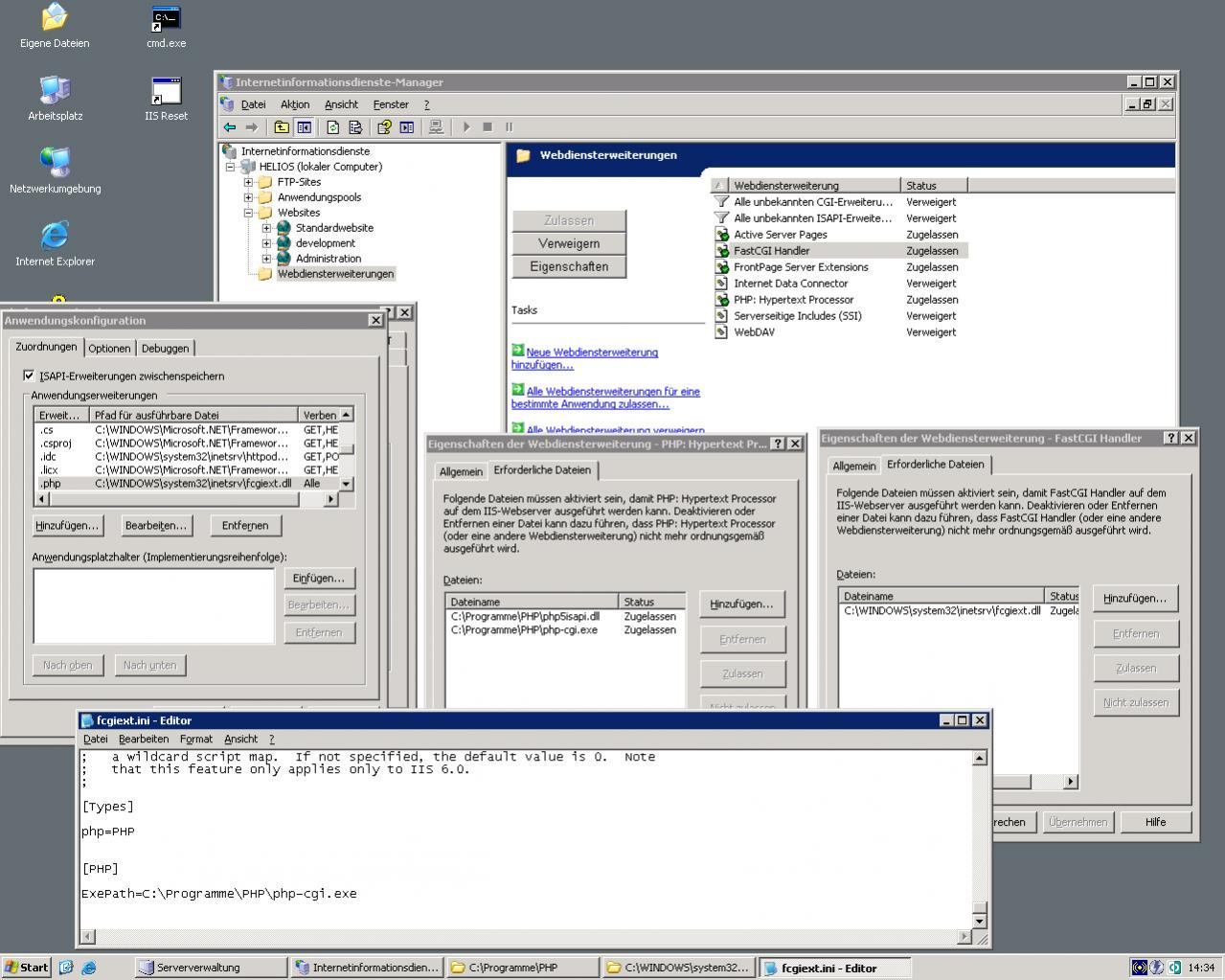1225x980 pixels.
Task: Select the Webdiensterweiterungen tree item
Action: pos(335,274)
